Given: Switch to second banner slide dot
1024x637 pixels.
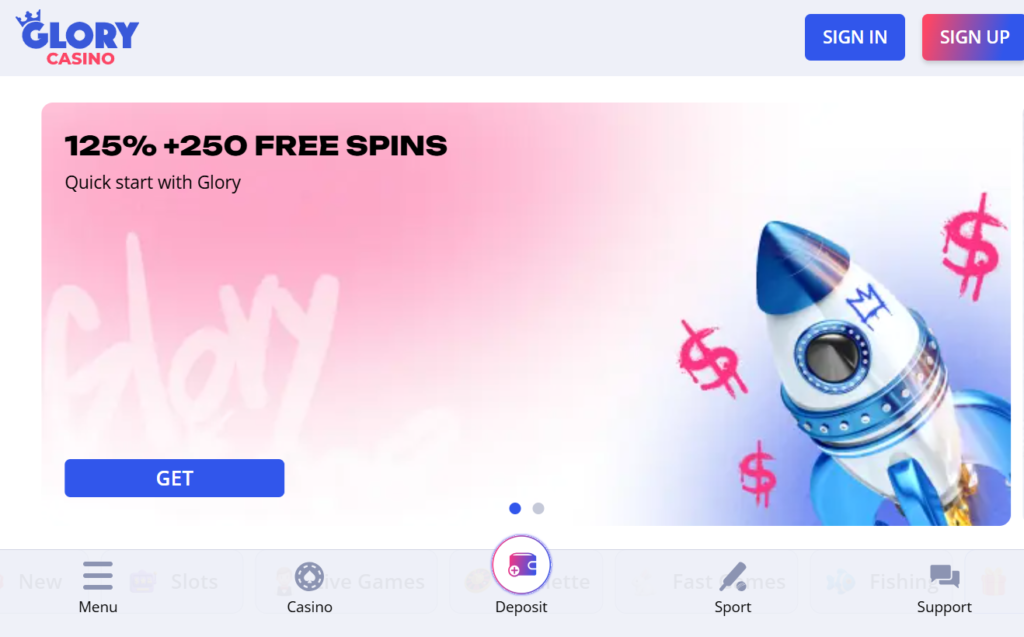Looking at the screenshot, I should point(538,508).
